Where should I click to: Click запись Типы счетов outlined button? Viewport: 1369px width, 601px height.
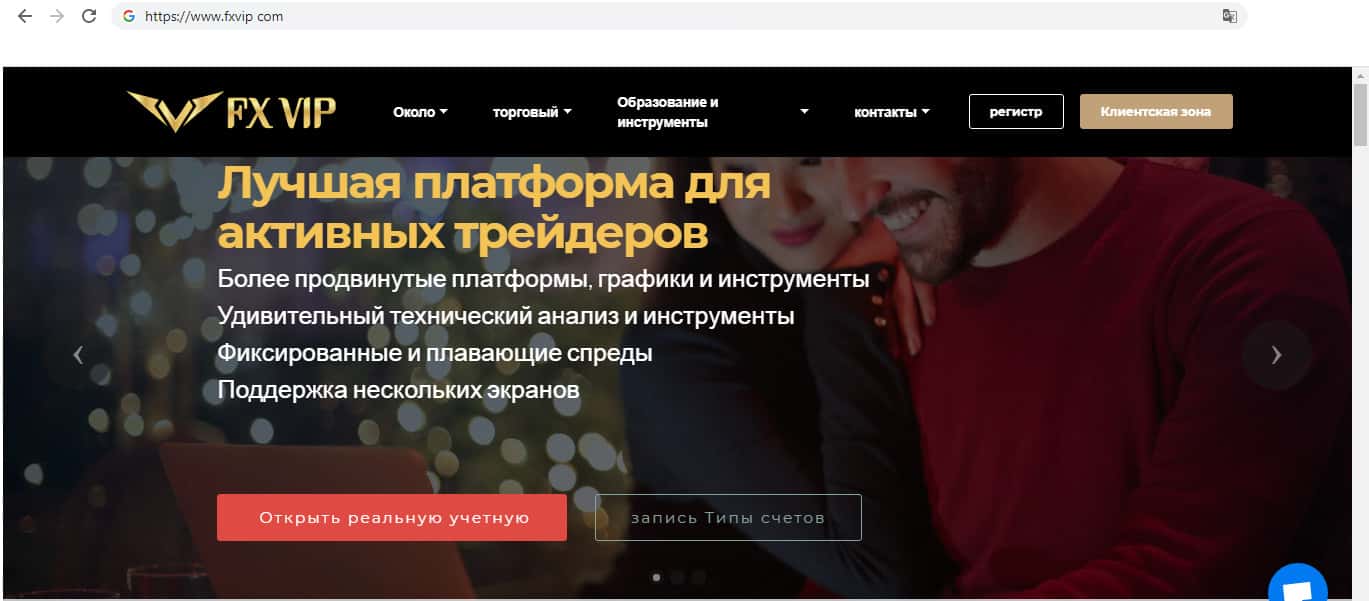click(728, 518)
